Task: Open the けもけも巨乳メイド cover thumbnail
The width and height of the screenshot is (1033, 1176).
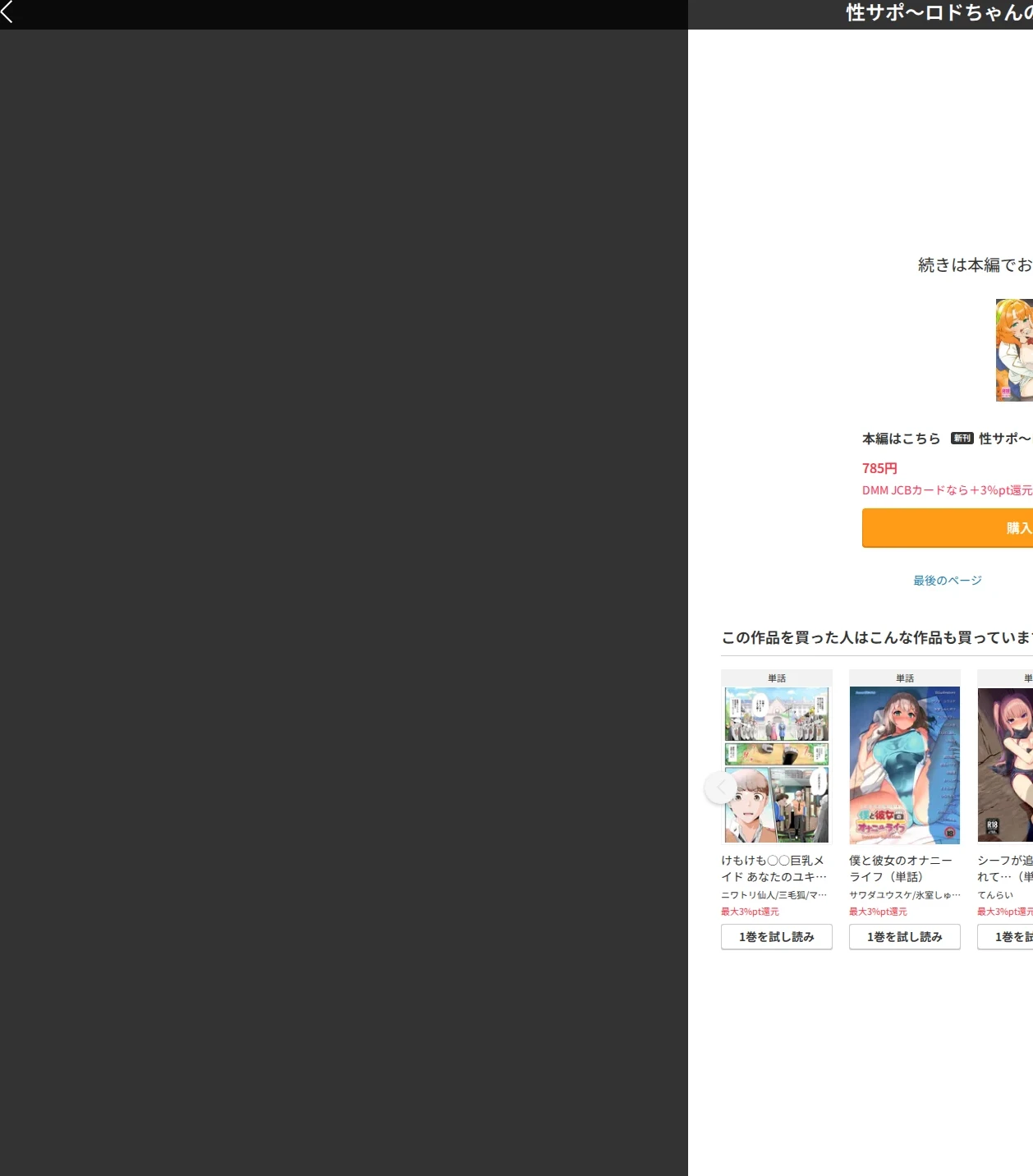Action: pos(777,765)
